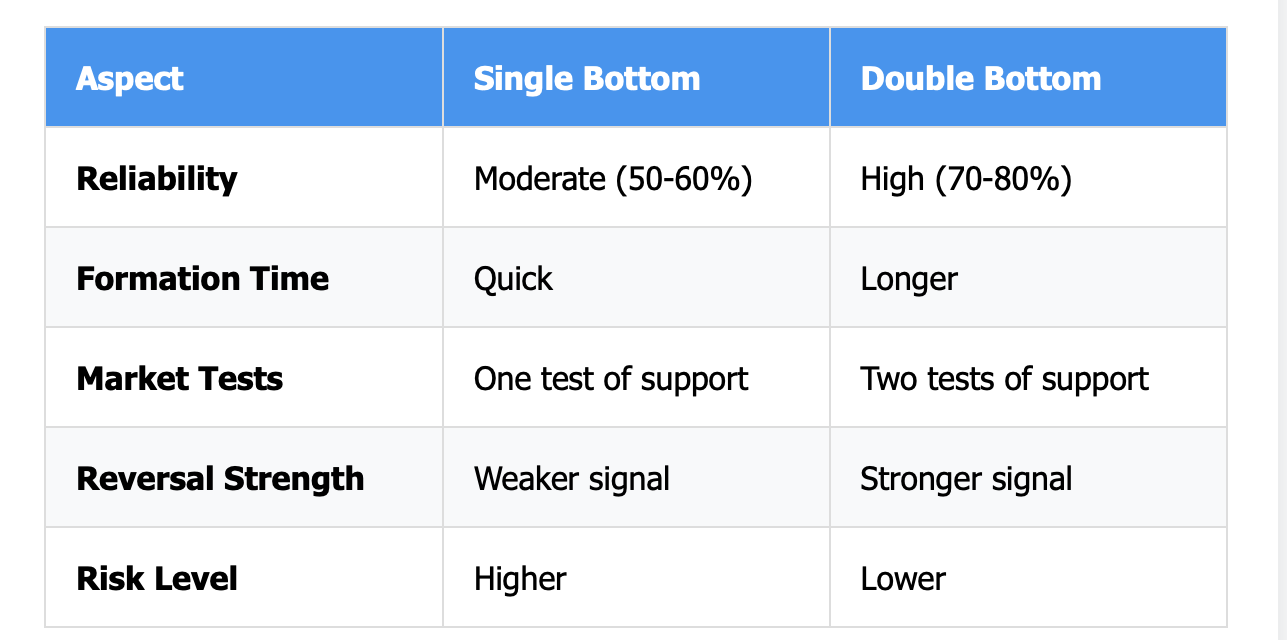Select the Reversal Strength row label

(x=220, y=478)
